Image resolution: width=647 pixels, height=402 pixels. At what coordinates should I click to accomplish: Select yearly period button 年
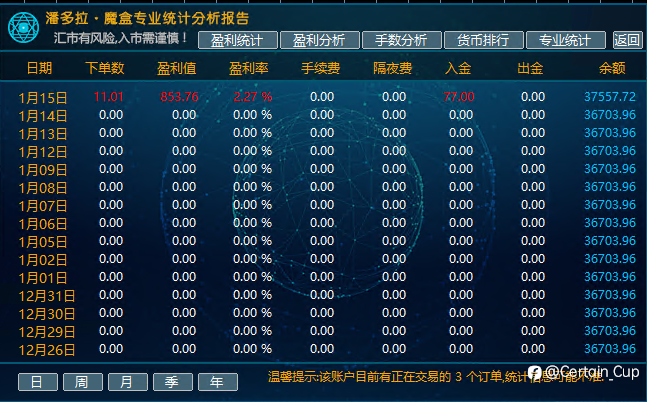(217, 382)
